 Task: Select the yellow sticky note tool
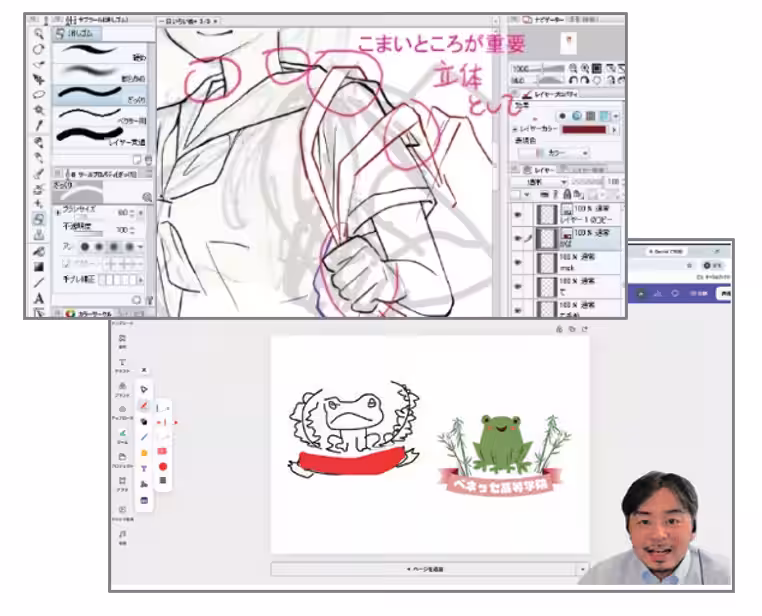(144, 453)
